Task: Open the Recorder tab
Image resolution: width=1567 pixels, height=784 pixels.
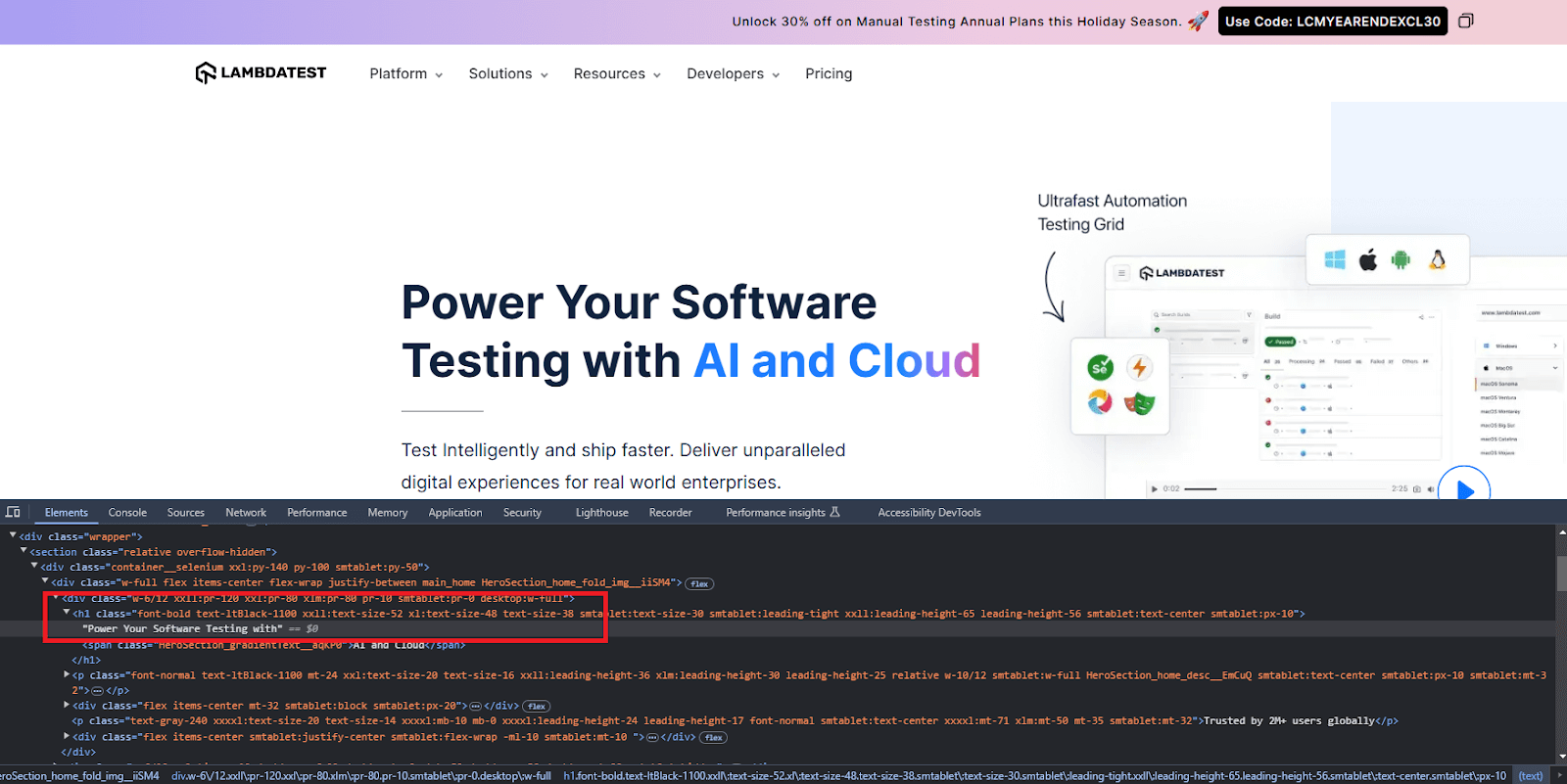Action: click(671, 512)
